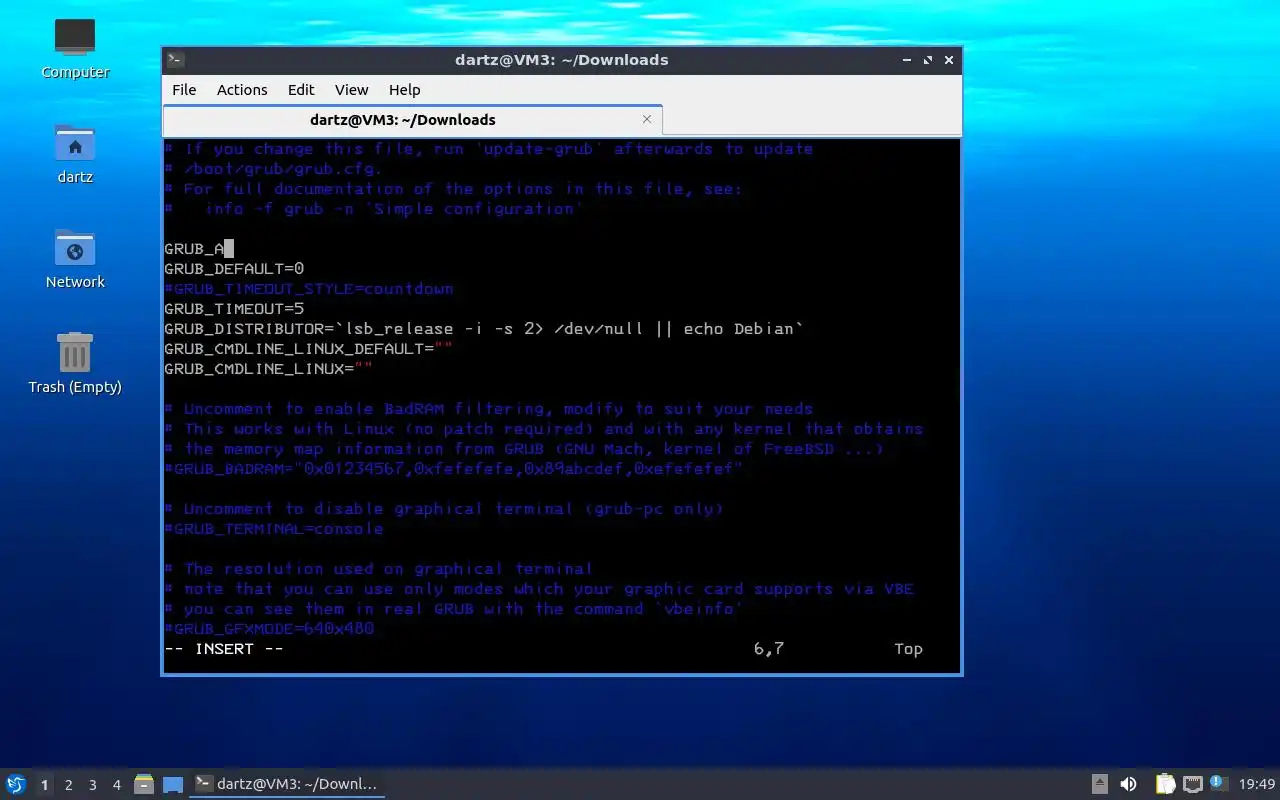1280x800 pixels.
Task: Open the Actions menu
Action: point(242,89)
